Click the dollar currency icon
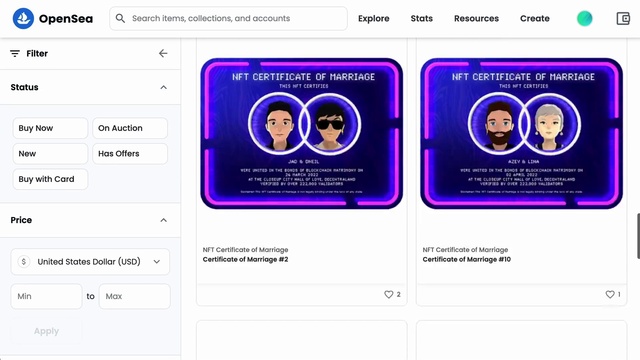Viewport: 640px width, 360px height. coord(24,262)
